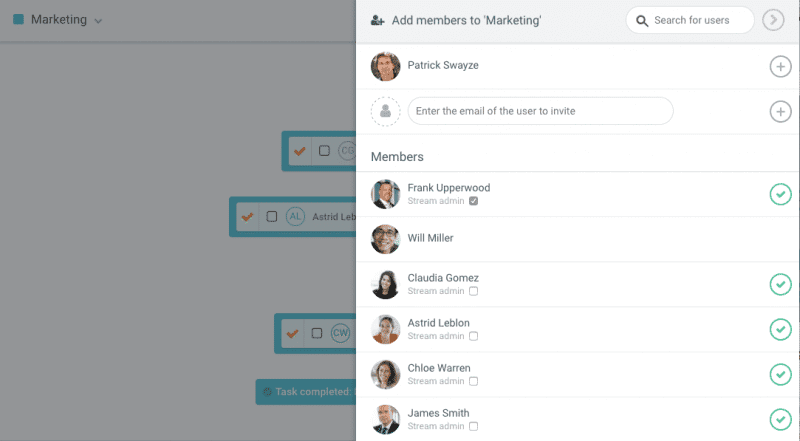
Task: Uncheck Stream admin for Frank Upperwood
Action: 474,201
